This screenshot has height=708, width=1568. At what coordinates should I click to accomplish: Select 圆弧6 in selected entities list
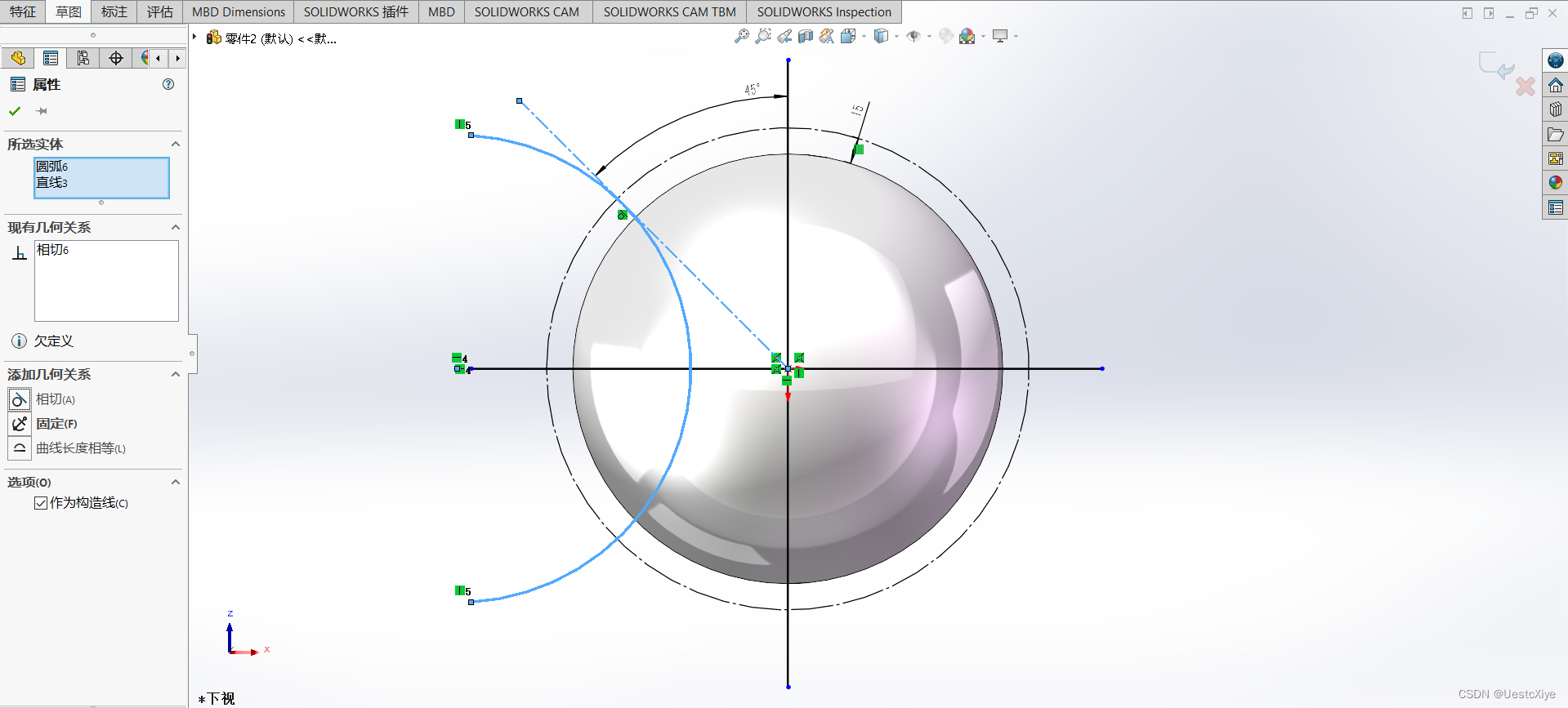pyautogui.click(x=52, y=167)
